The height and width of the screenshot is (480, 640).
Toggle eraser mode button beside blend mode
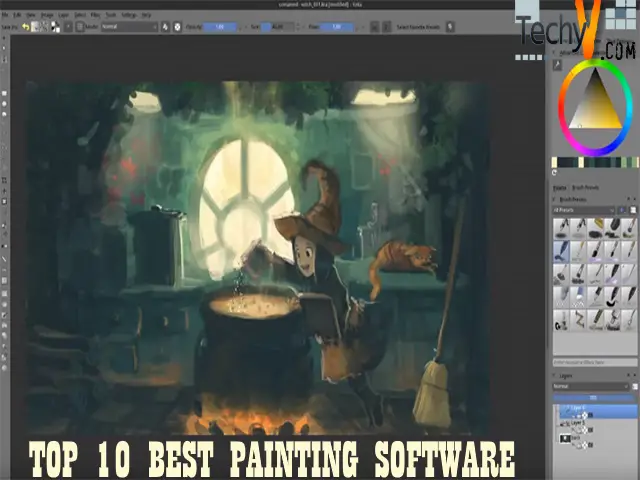165,27
